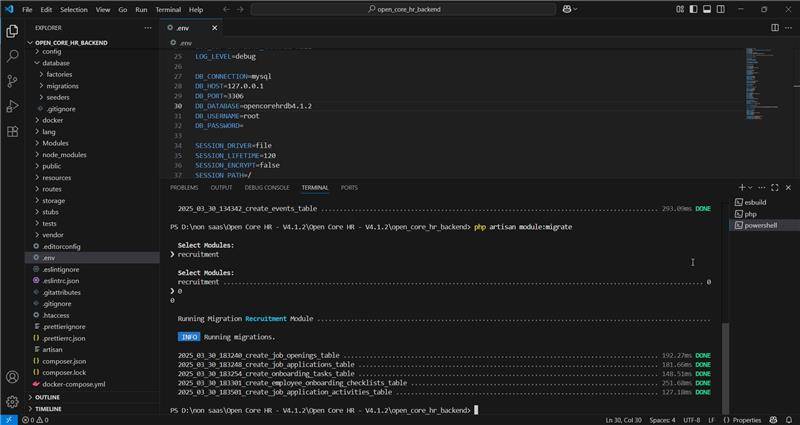This screenshot has width=800, height=425.
Task: Toggle primary side bar layout button
Action: coord(693,9)
